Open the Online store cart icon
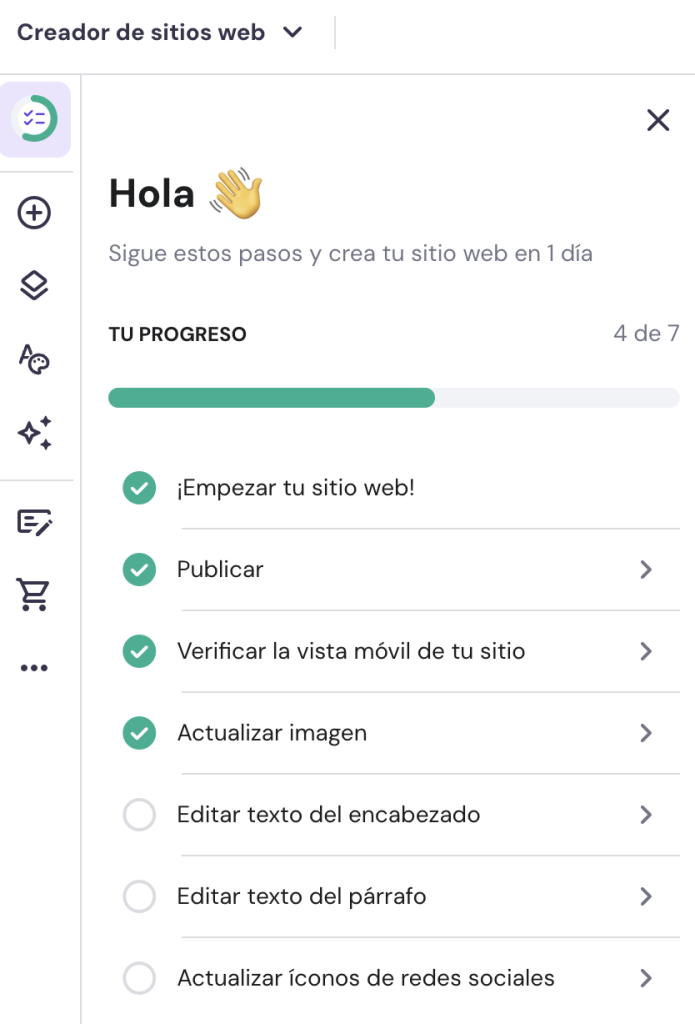695x1024 pixels. coord(36,594)
